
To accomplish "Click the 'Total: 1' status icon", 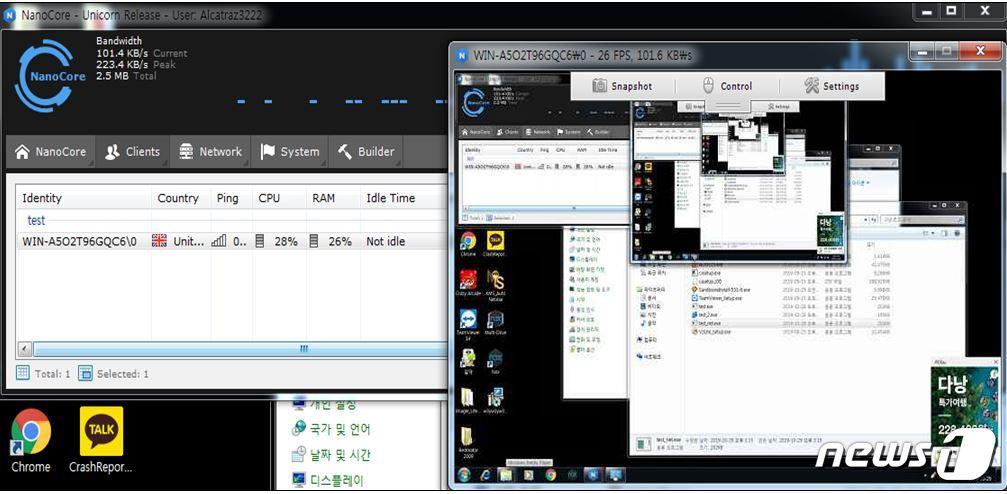I will tap(22, 373).
